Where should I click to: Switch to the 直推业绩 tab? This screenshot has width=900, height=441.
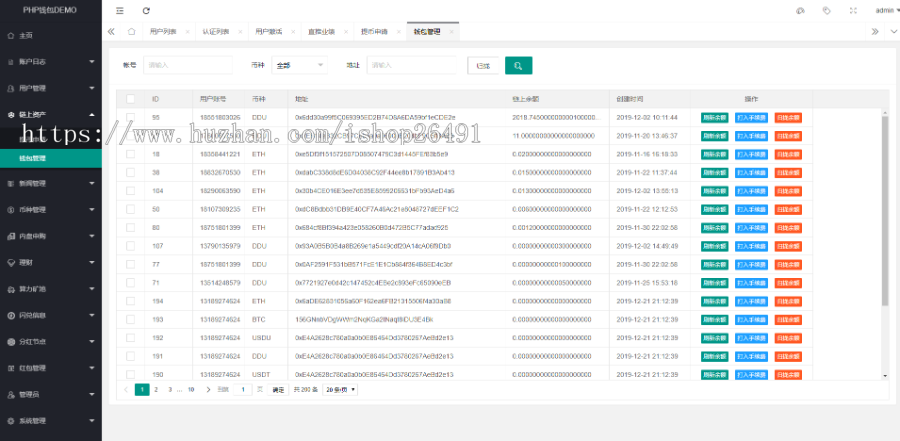click(x=321, y=32)
